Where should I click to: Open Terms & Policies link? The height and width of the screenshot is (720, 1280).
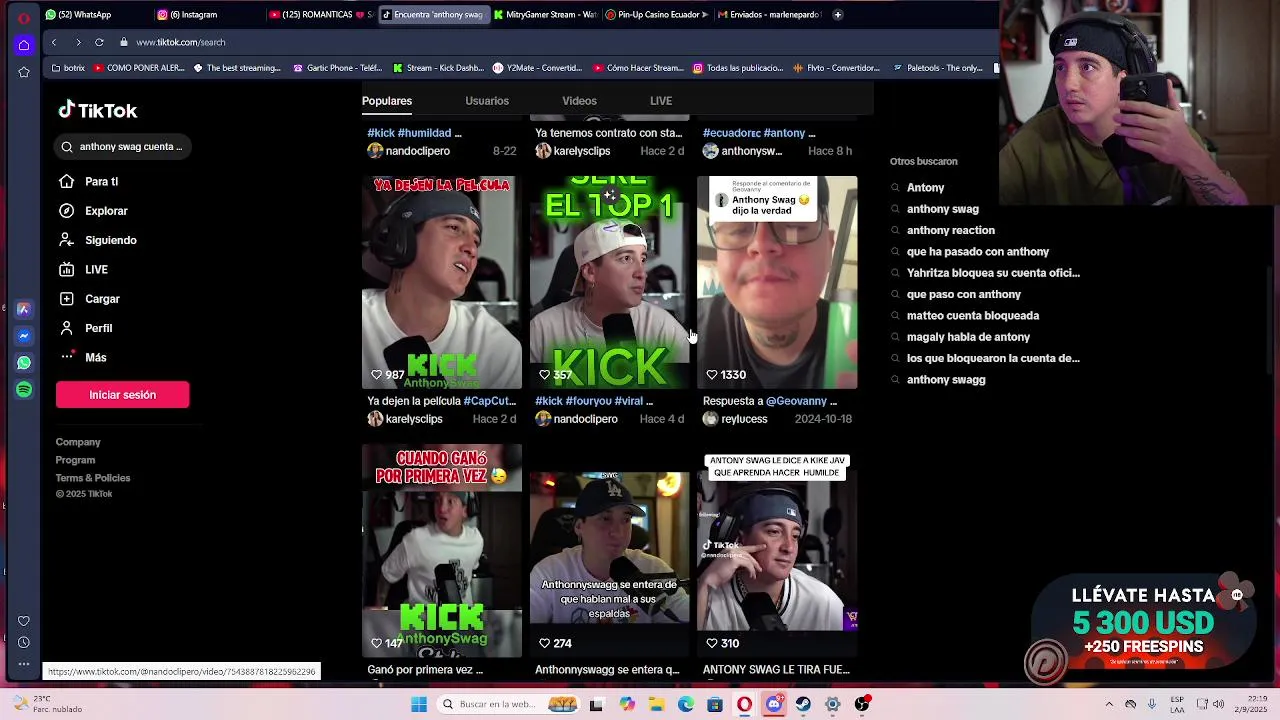93,478
